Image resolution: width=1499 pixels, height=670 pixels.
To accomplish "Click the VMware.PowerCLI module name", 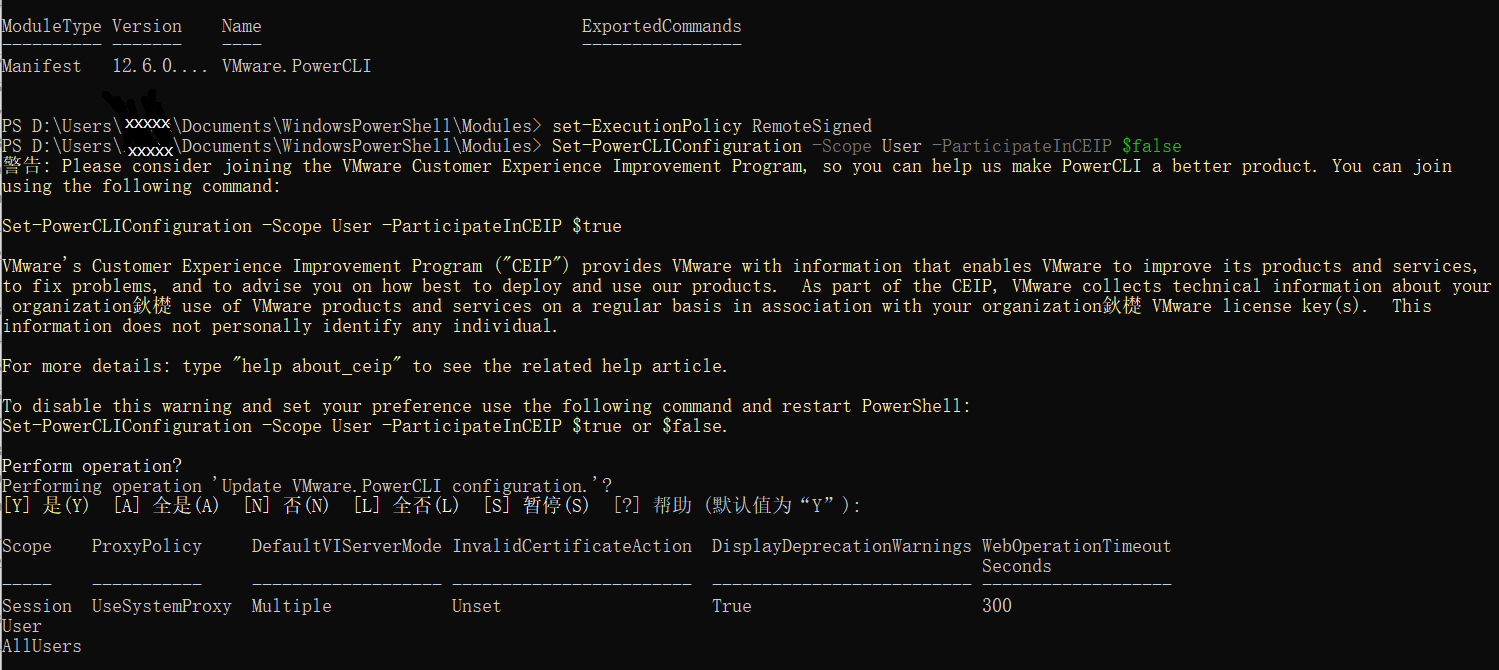I will point(296,66).
